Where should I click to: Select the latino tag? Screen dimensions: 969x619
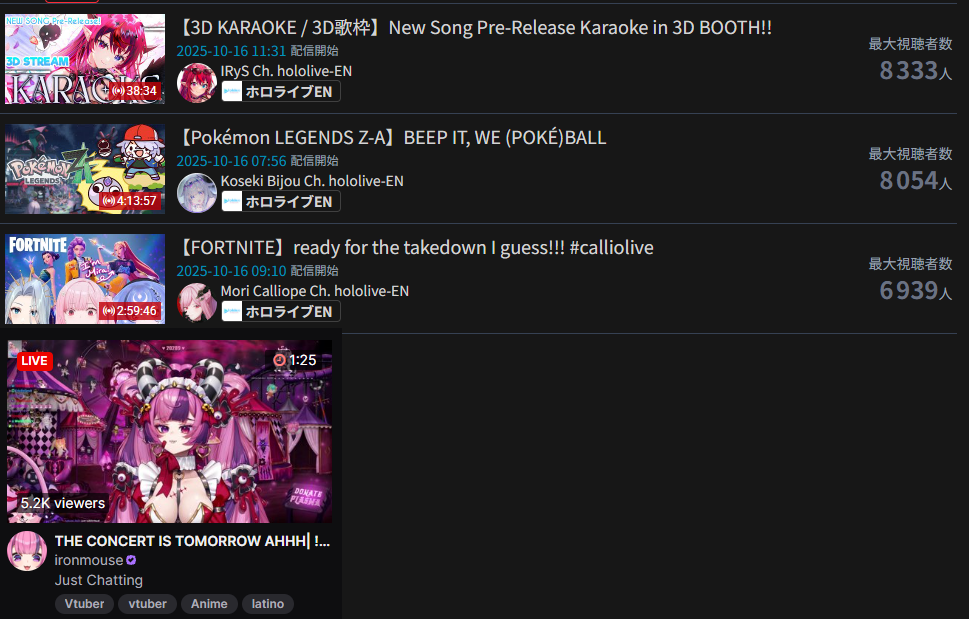268,604
